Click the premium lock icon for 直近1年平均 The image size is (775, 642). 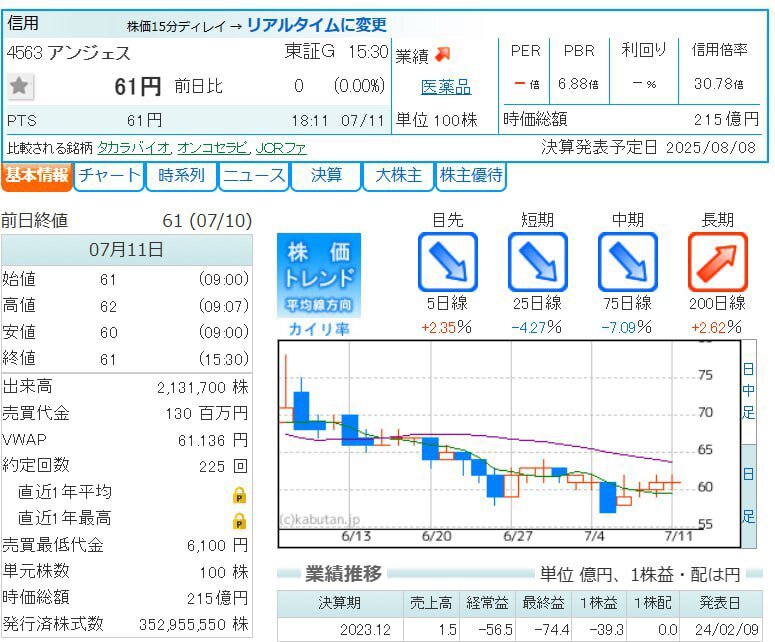point(239,495)
